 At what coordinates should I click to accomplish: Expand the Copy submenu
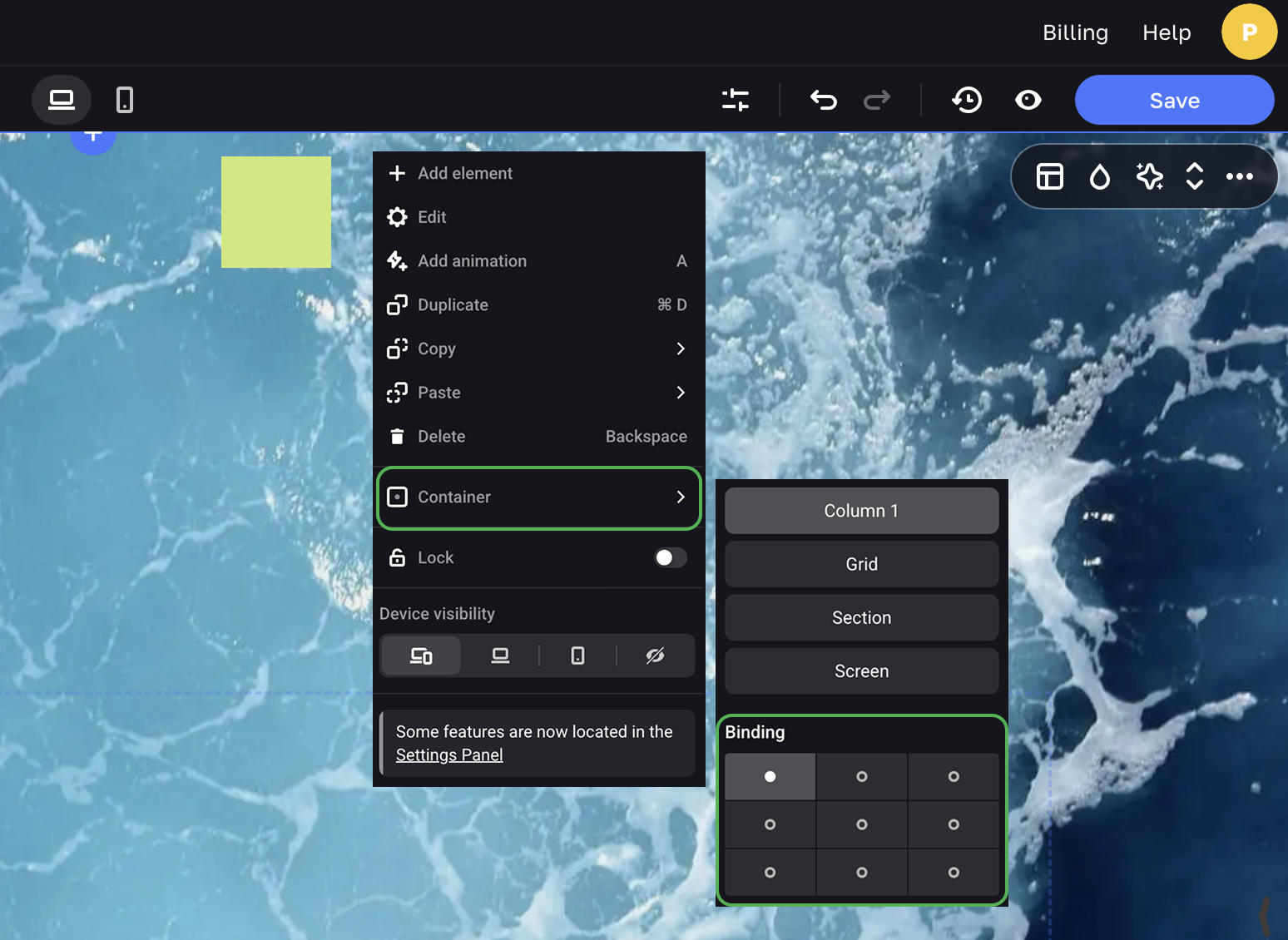pyautogui.click(x=538, y=349)
